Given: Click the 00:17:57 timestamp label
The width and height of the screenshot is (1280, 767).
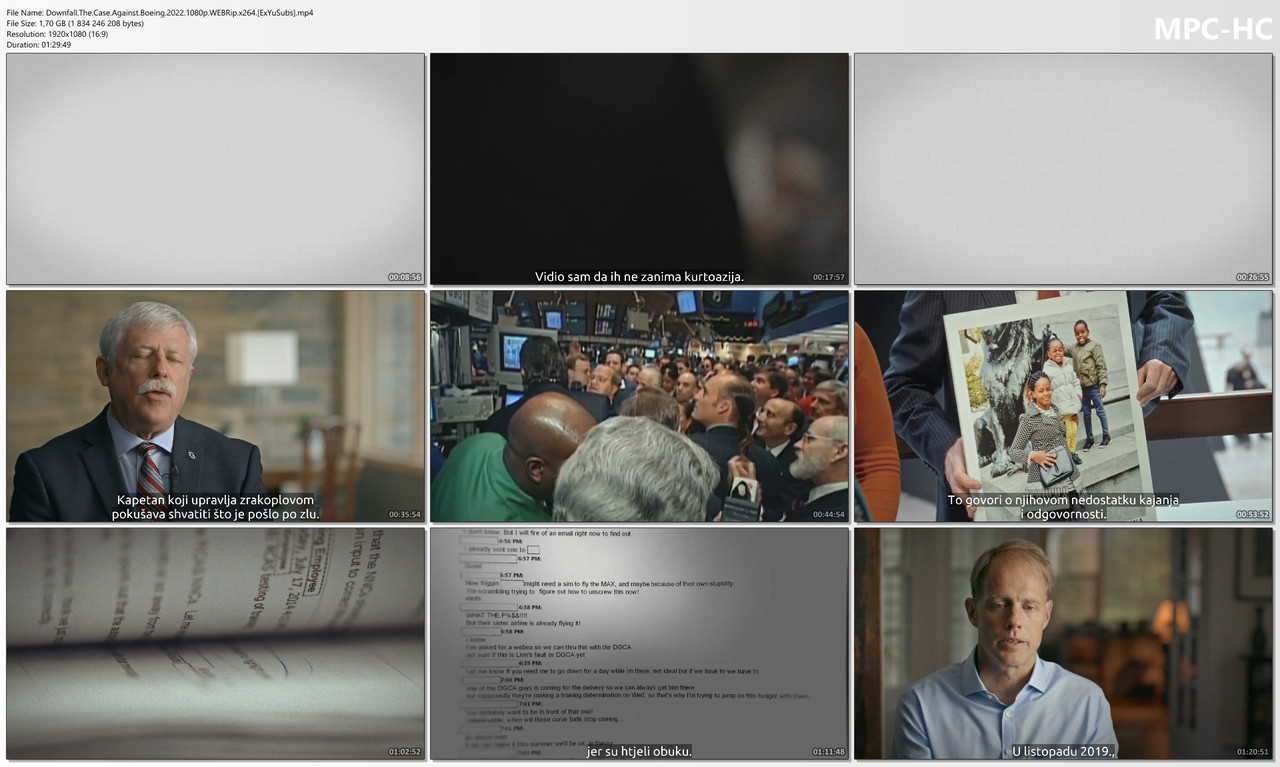Looking at the screenshot, I should (x=829, y=278).
